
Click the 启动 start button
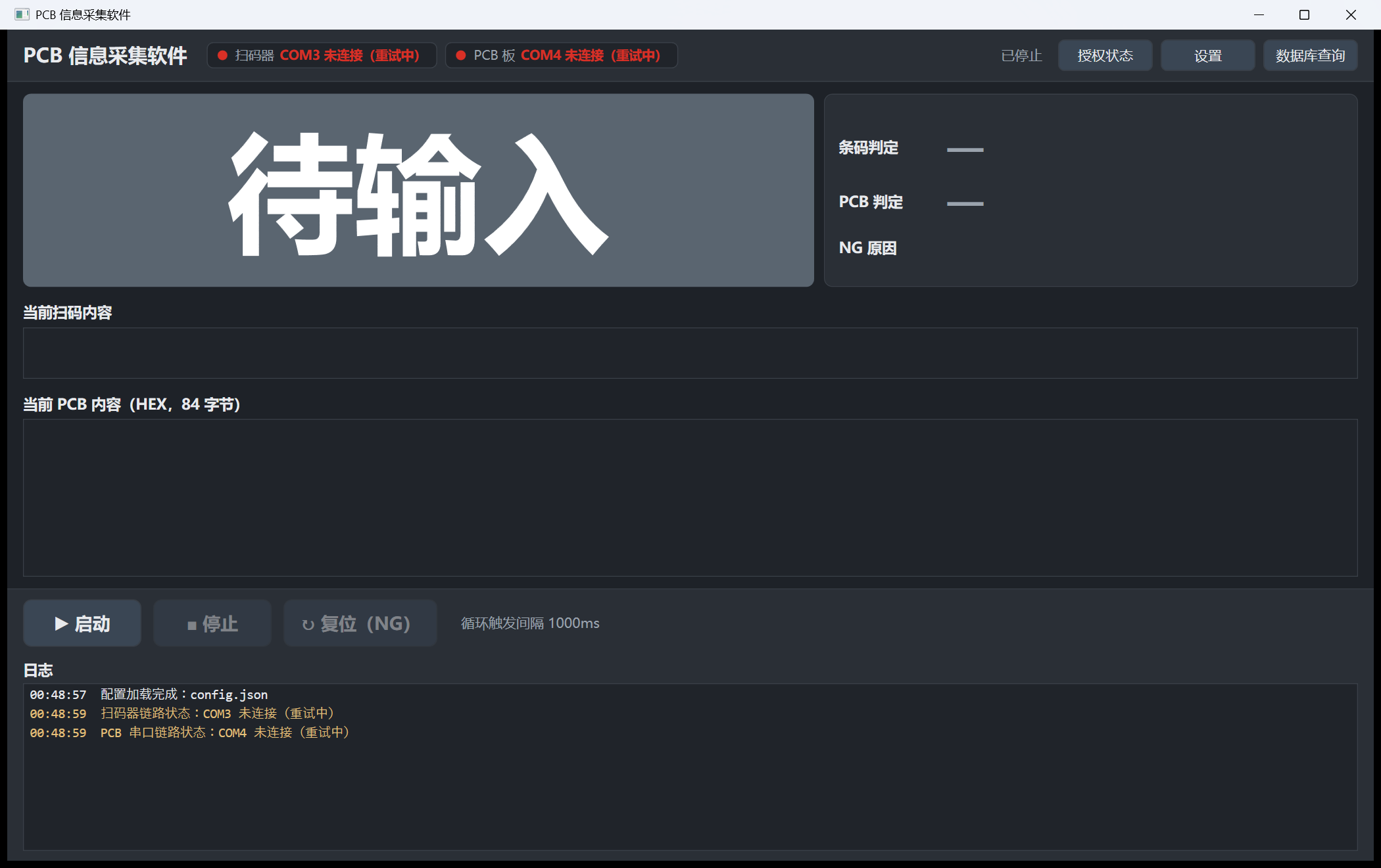(x=82, y=623)
